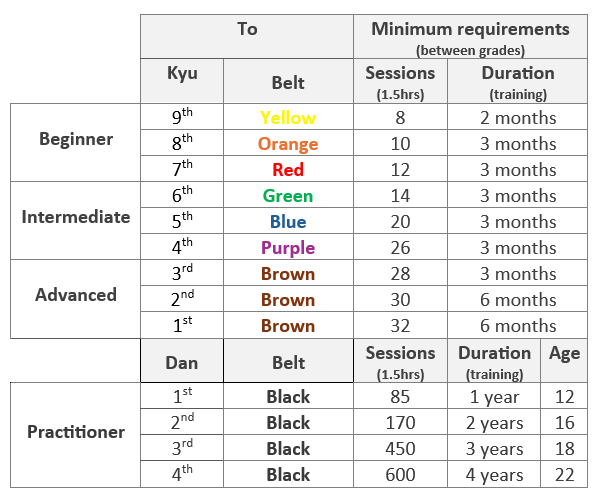Select the Intermediate category cell
Viewport: 602px width, 498px height.
[x=76, y=220]
